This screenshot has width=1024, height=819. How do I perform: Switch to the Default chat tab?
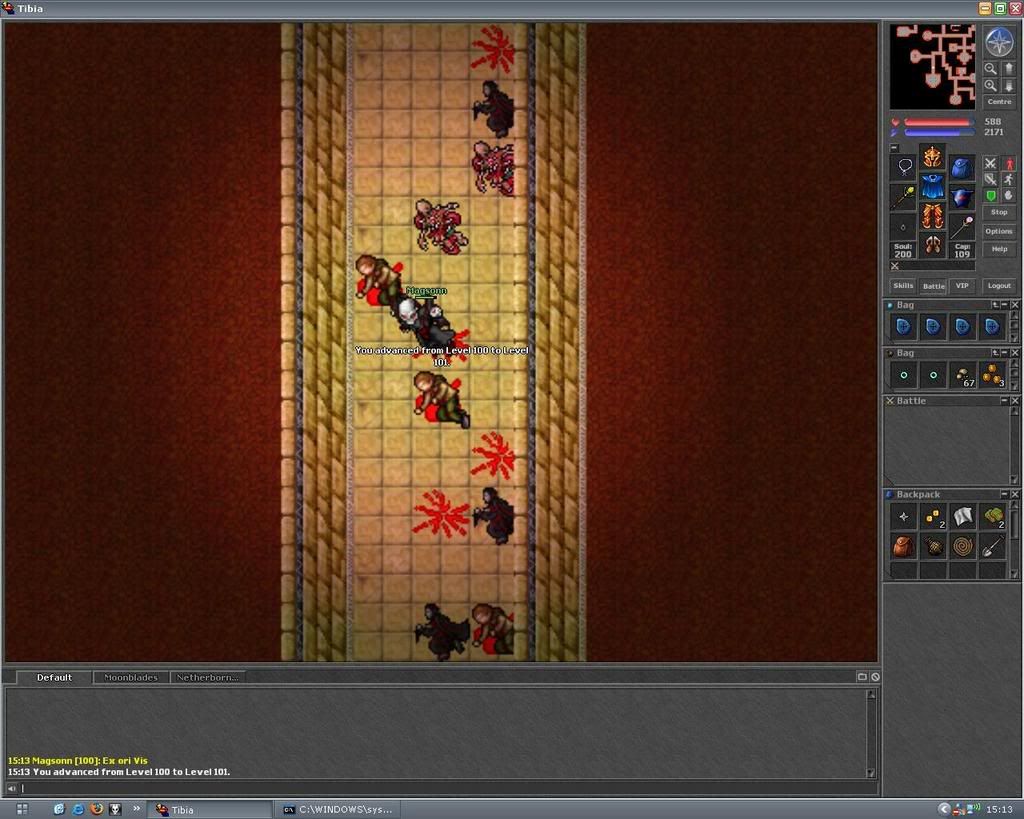54,677
